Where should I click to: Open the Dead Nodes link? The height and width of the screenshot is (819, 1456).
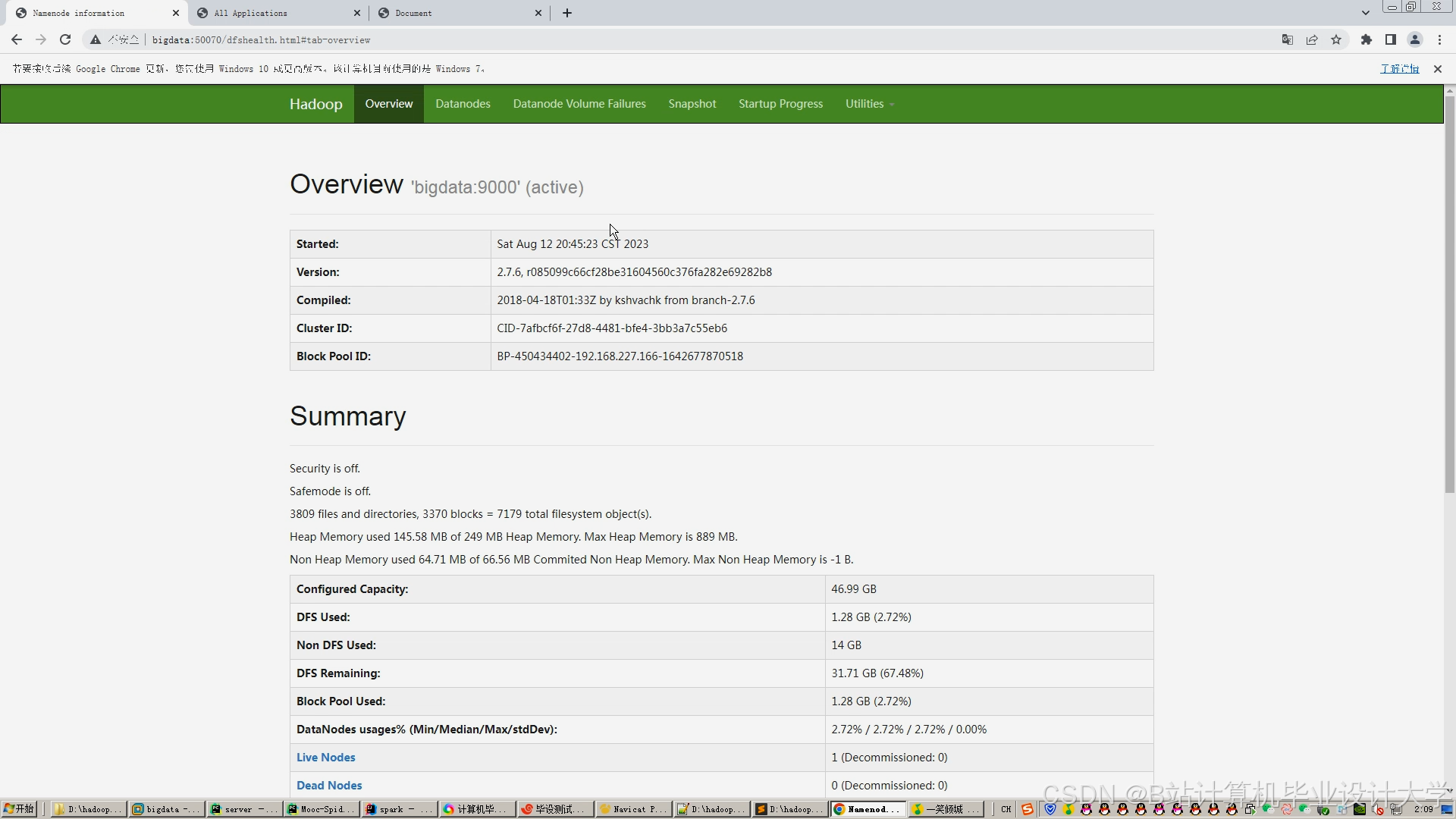tap(329, 785)
